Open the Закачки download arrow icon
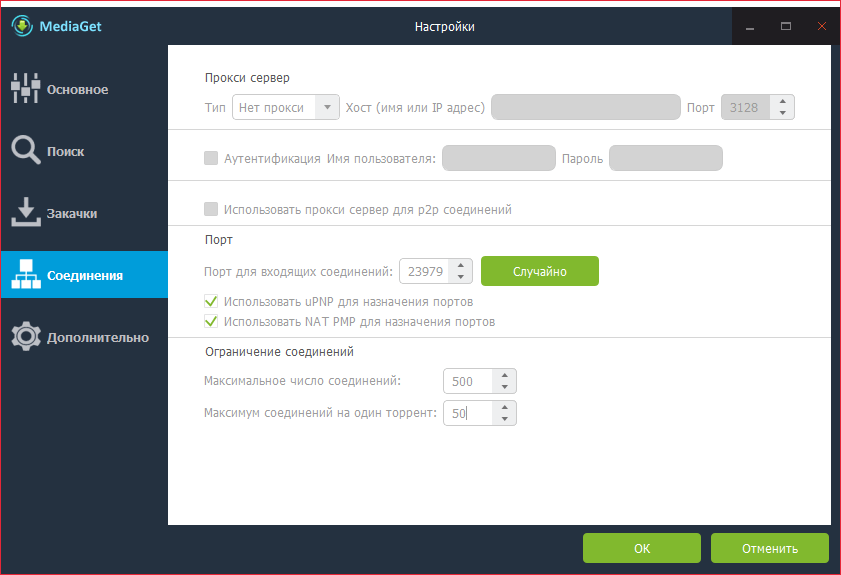Screen dimensions: 841x575 click(26, 212)
